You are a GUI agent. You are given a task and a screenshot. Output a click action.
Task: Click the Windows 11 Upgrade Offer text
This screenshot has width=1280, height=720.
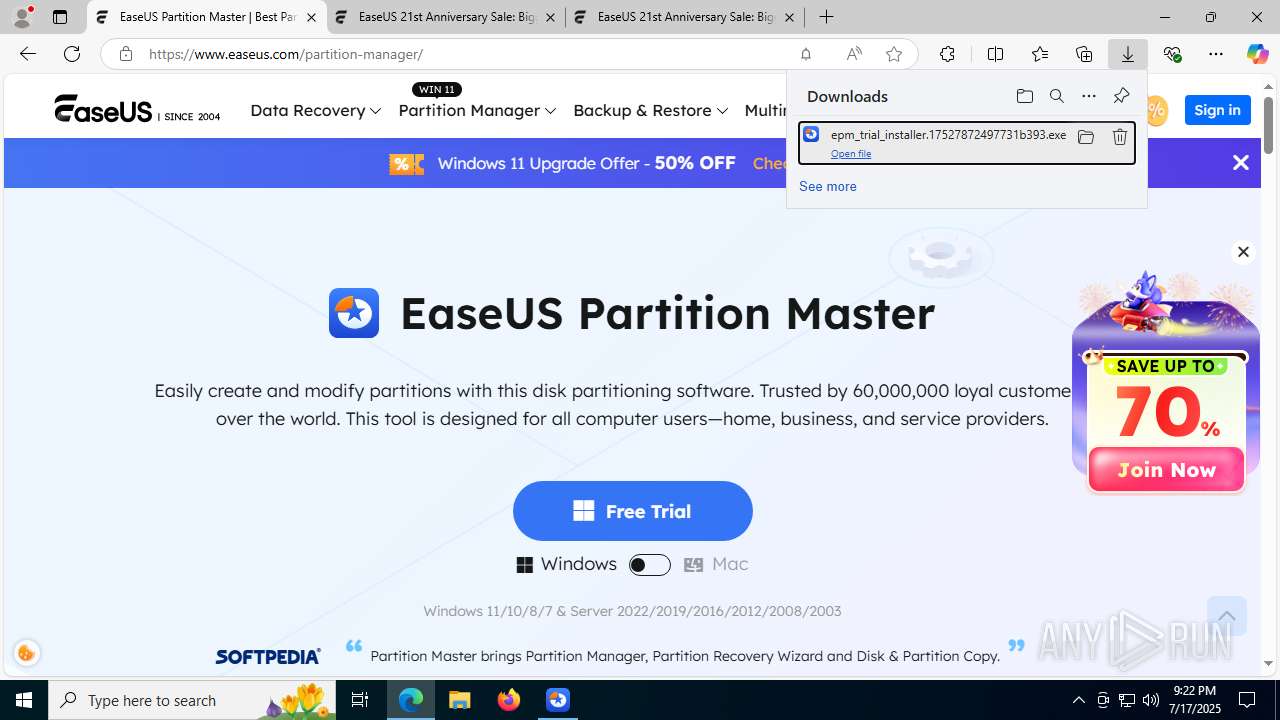(x=586, y=163)
